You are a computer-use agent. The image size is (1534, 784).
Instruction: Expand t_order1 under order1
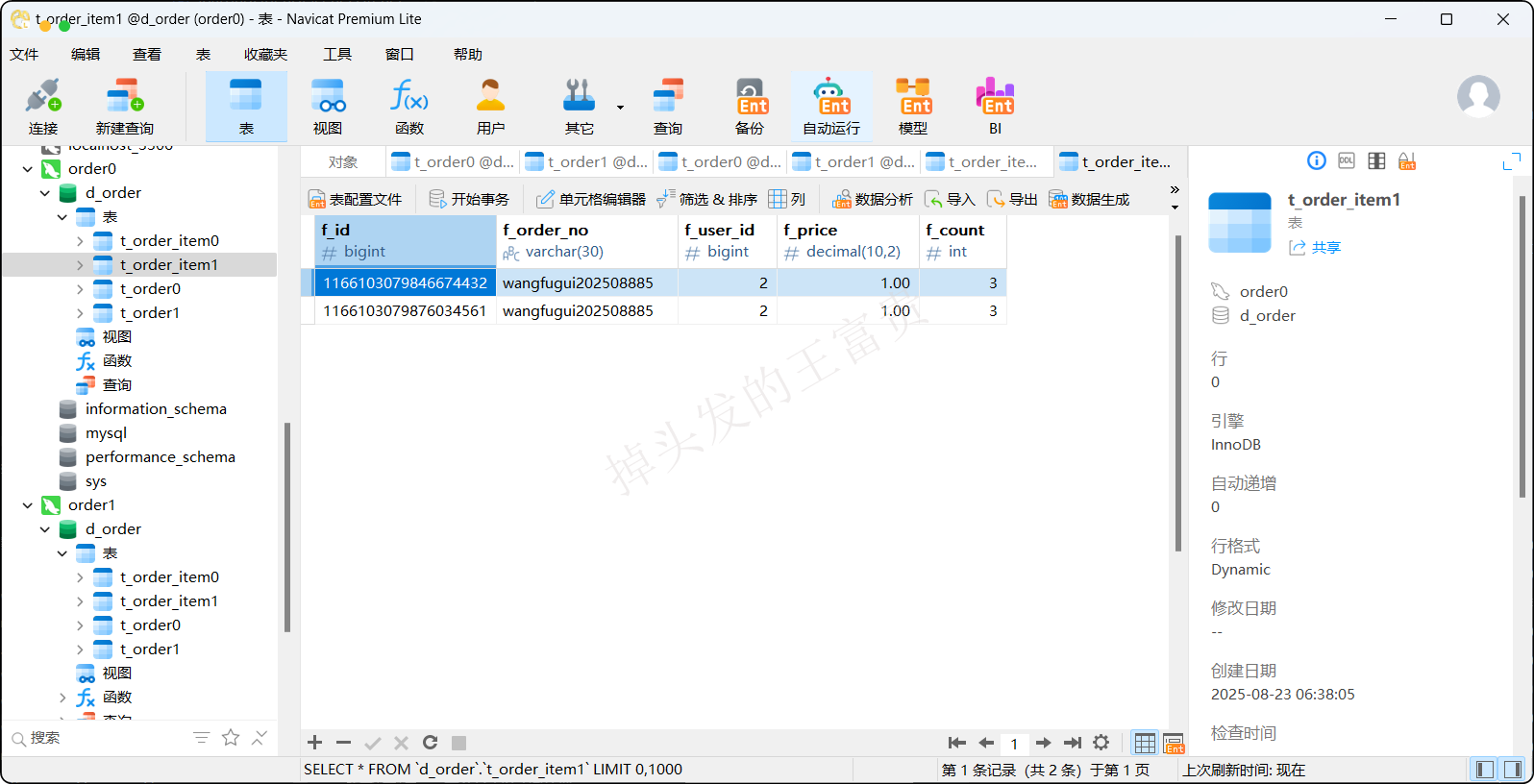pyautogui.click(x=79, y=649)
